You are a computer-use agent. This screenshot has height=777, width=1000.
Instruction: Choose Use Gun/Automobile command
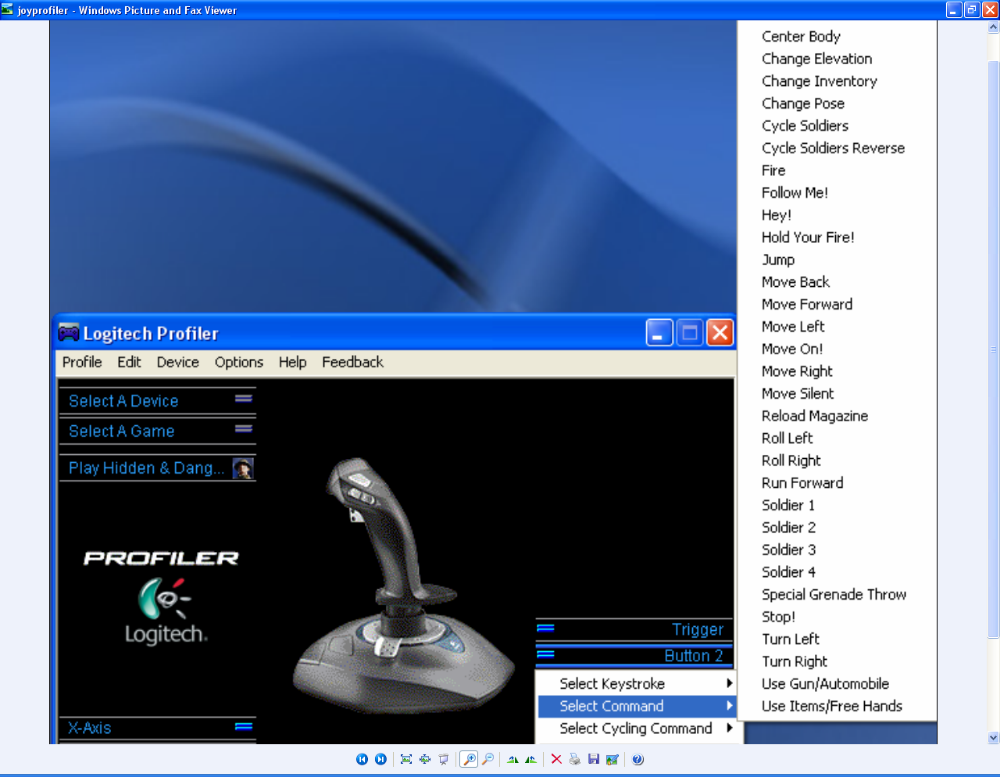(837, 684)
